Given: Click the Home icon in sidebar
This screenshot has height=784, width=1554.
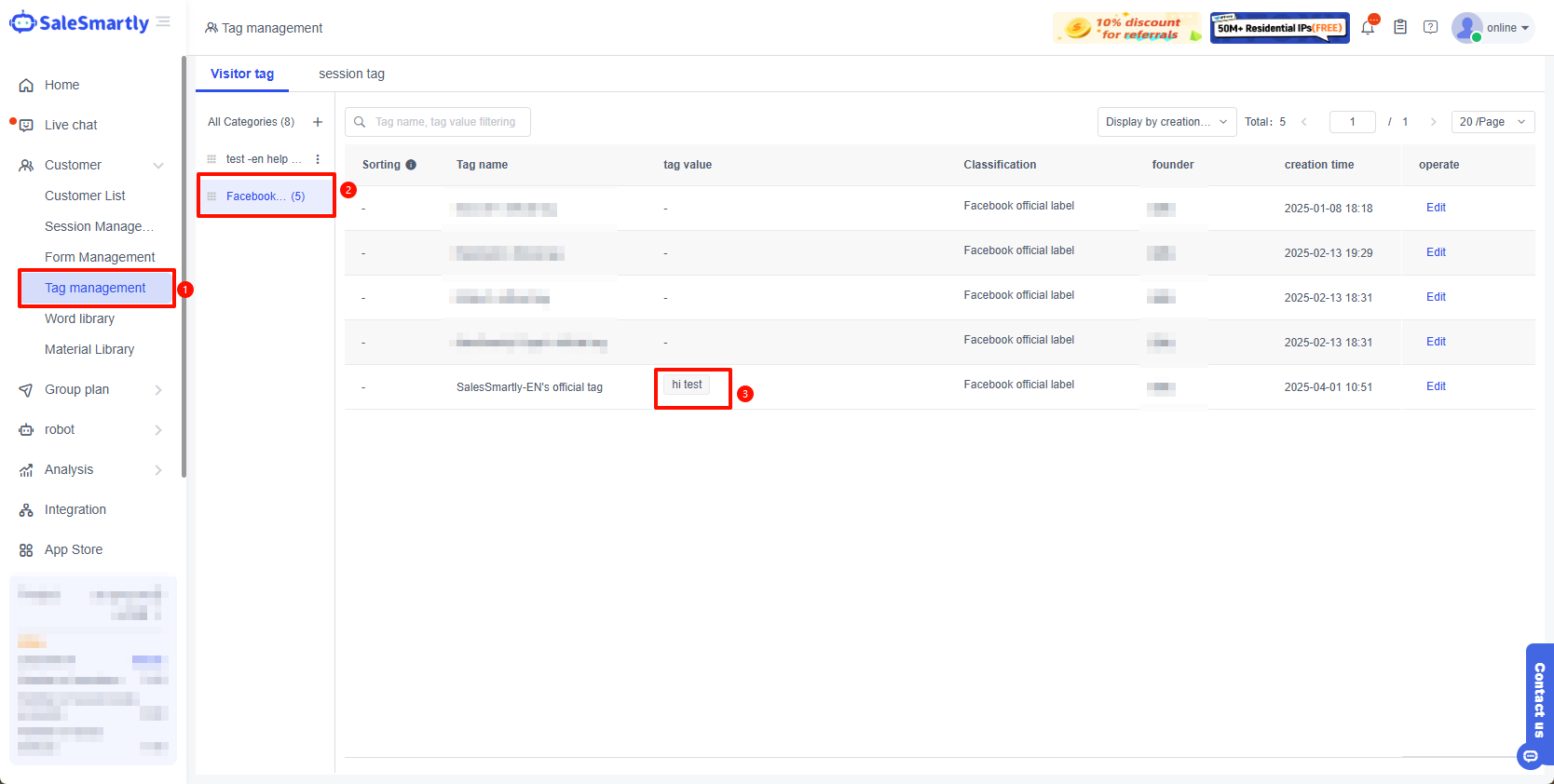Looking at the screenshot, I should (x=26, y=86).
